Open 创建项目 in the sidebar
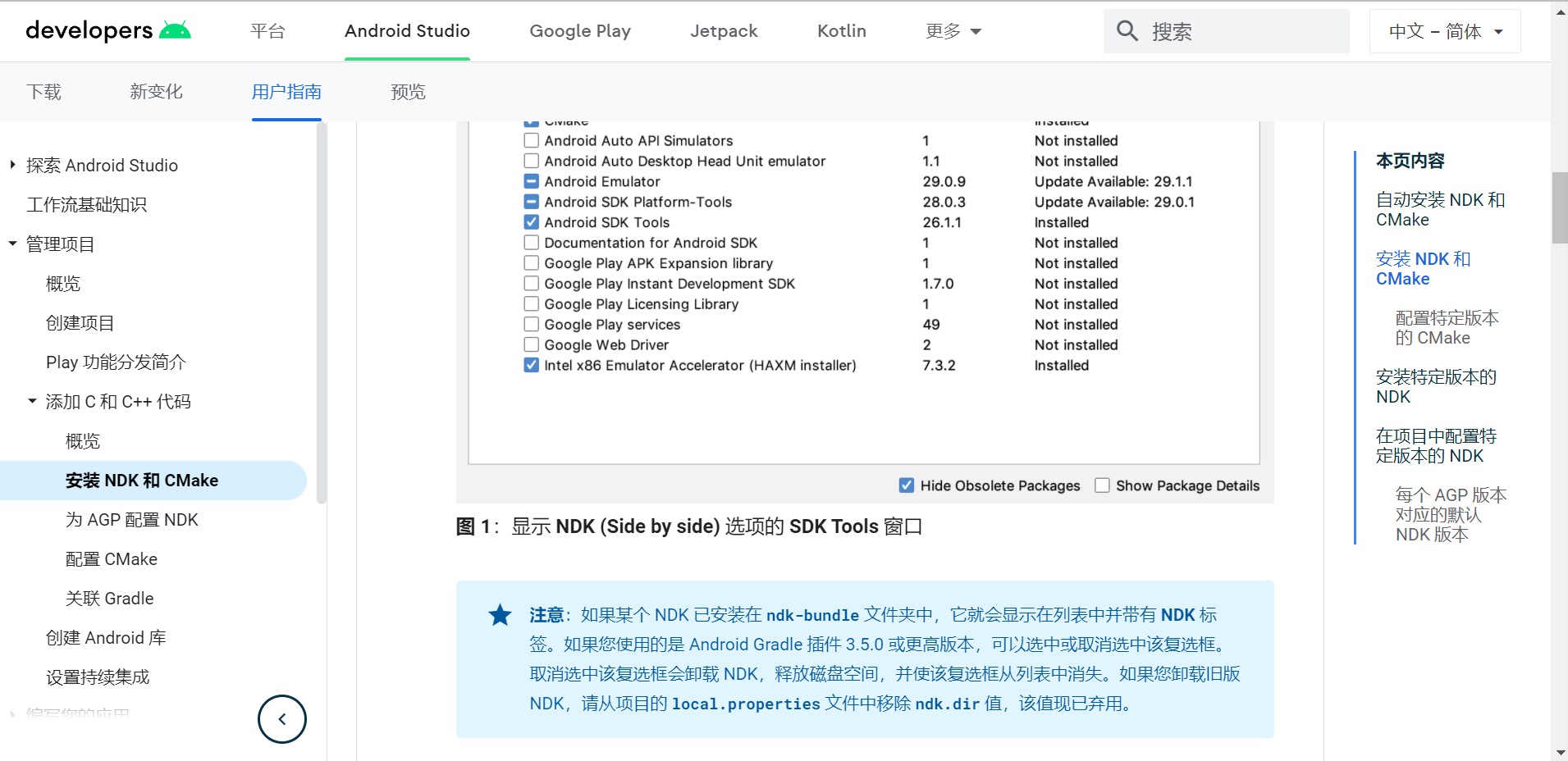This screenshot has height=761, width=1568. tap(80, 323)
